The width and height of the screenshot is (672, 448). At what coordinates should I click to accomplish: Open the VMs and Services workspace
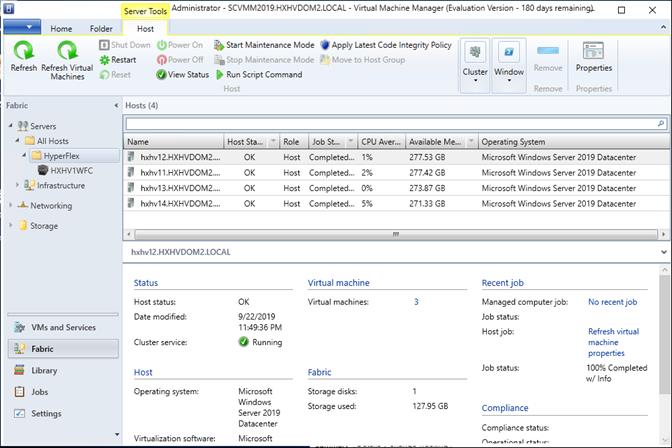63,328
